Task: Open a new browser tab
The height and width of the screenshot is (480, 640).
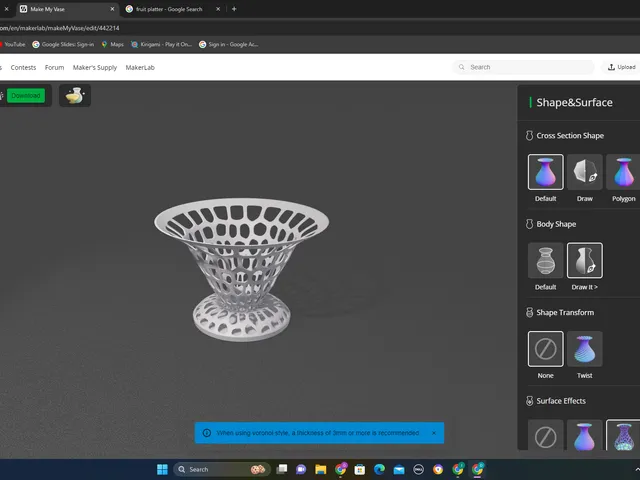Action: click(x=234, y=9)
